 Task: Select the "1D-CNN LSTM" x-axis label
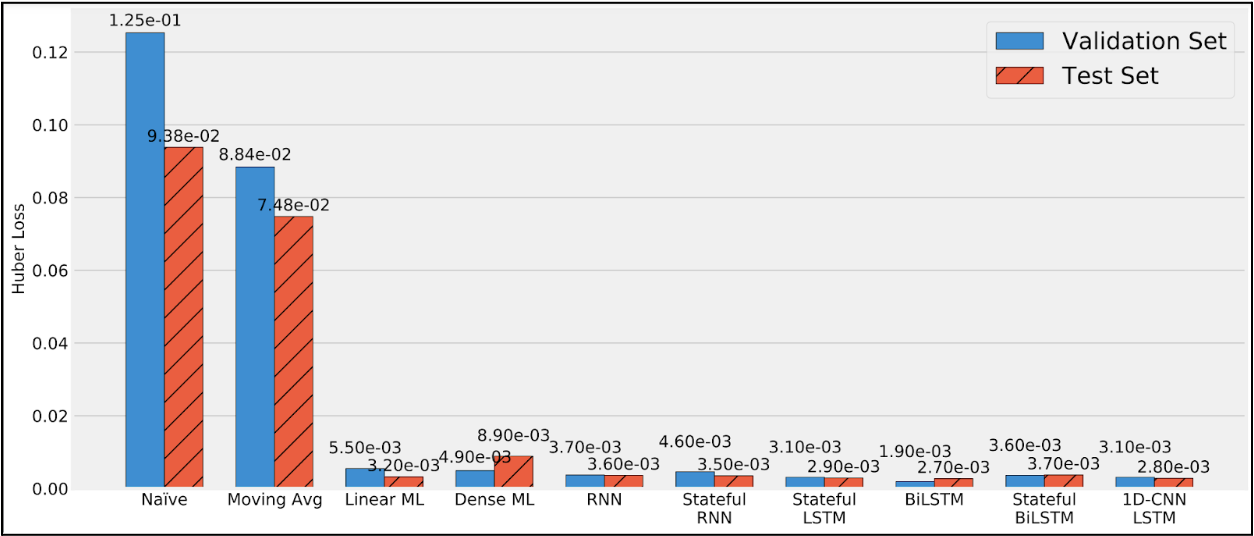[x=1154, y=508]
